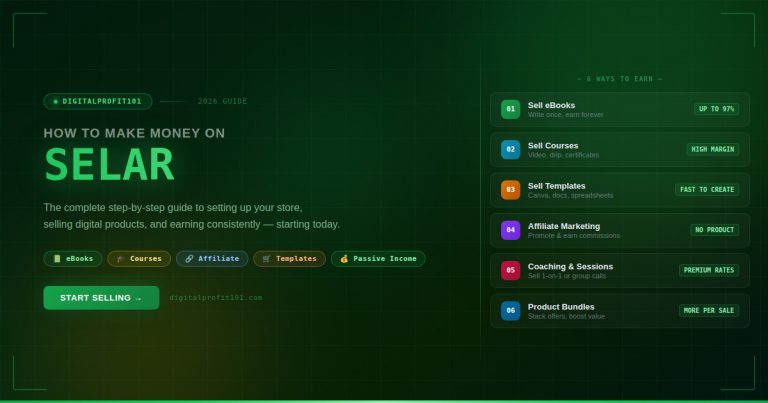This screenshot has height=403, width=768.
Task: Click 'Write once, earn forever' subtitle
Action: coord(565,115)
